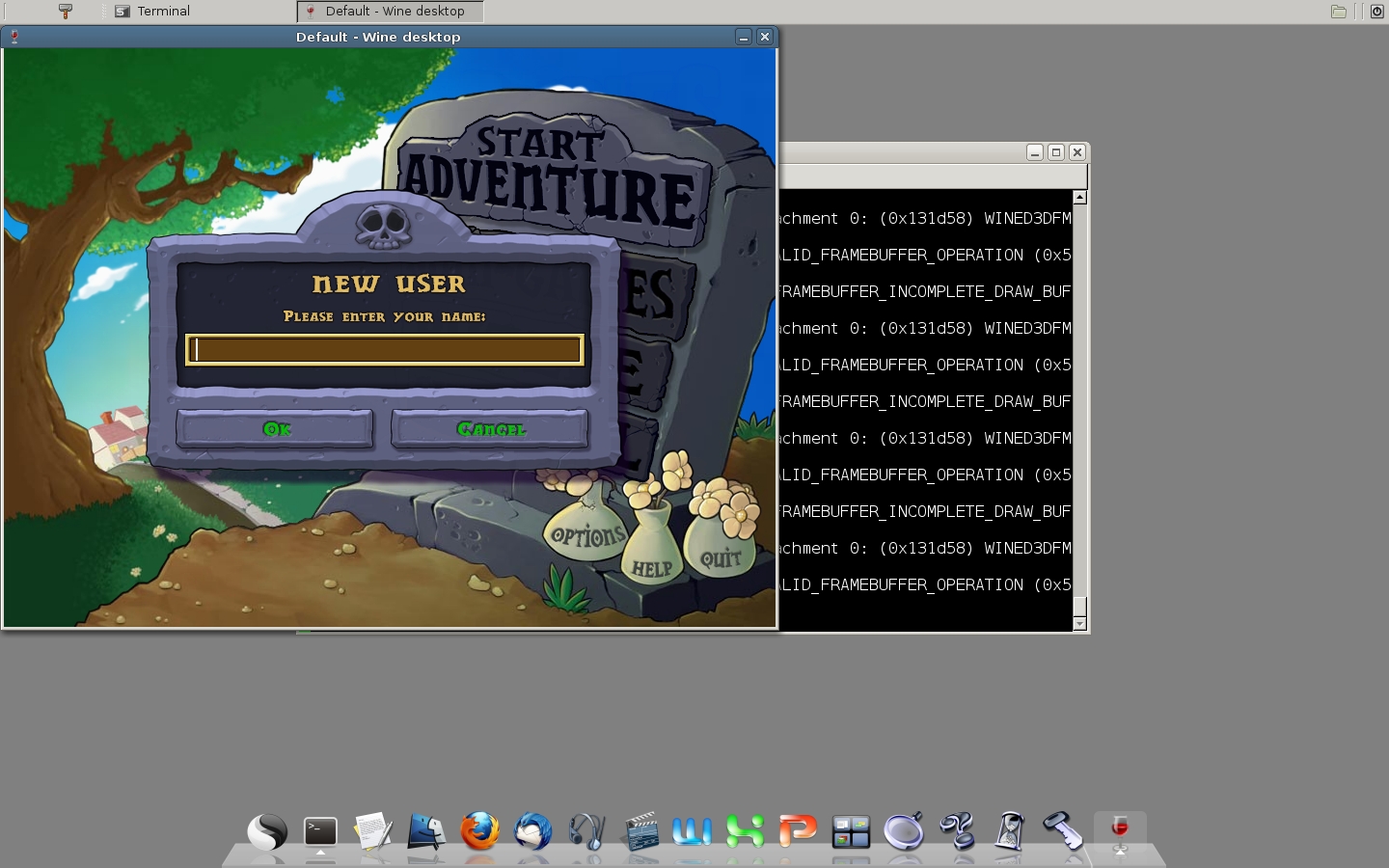Open the clapperboard video player dock icon
Image resolution: width=1389 pixels, height=868 pixels.
(639, 831)
